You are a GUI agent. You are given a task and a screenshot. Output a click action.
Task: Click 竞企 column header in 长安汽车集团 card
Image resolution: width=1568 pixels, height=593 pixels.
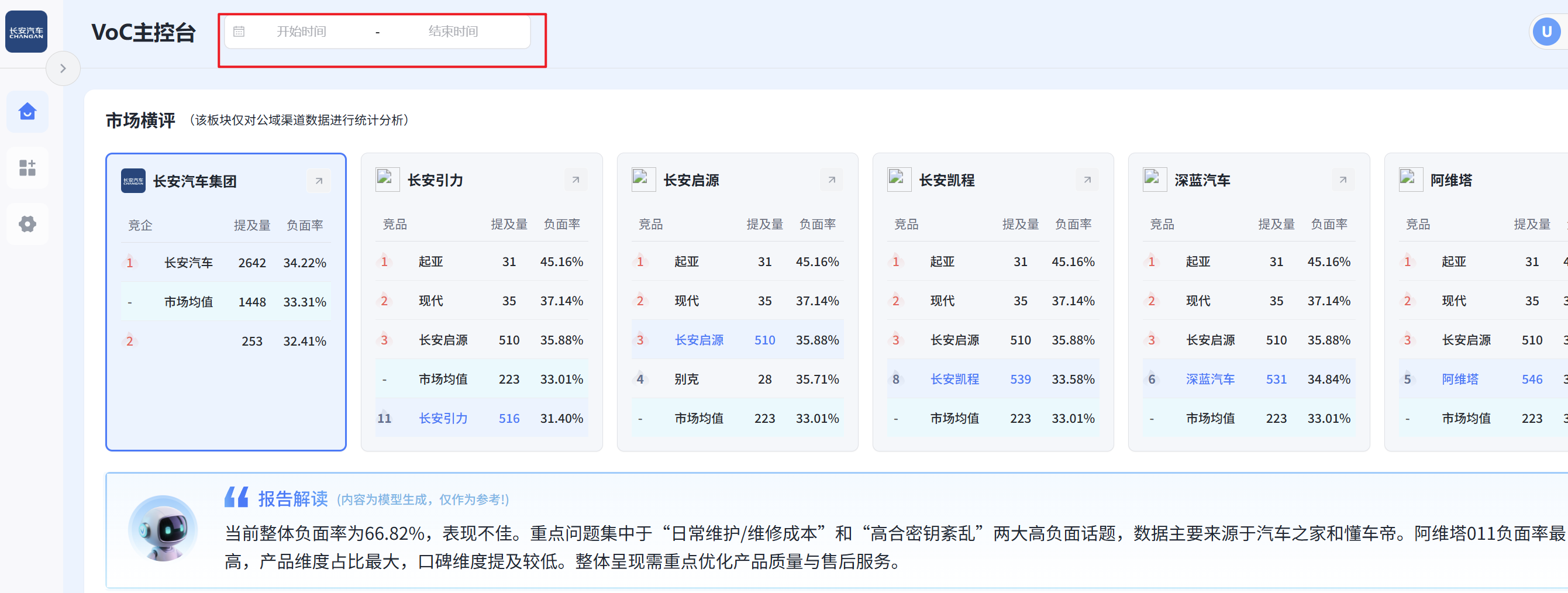click(140, 225)
